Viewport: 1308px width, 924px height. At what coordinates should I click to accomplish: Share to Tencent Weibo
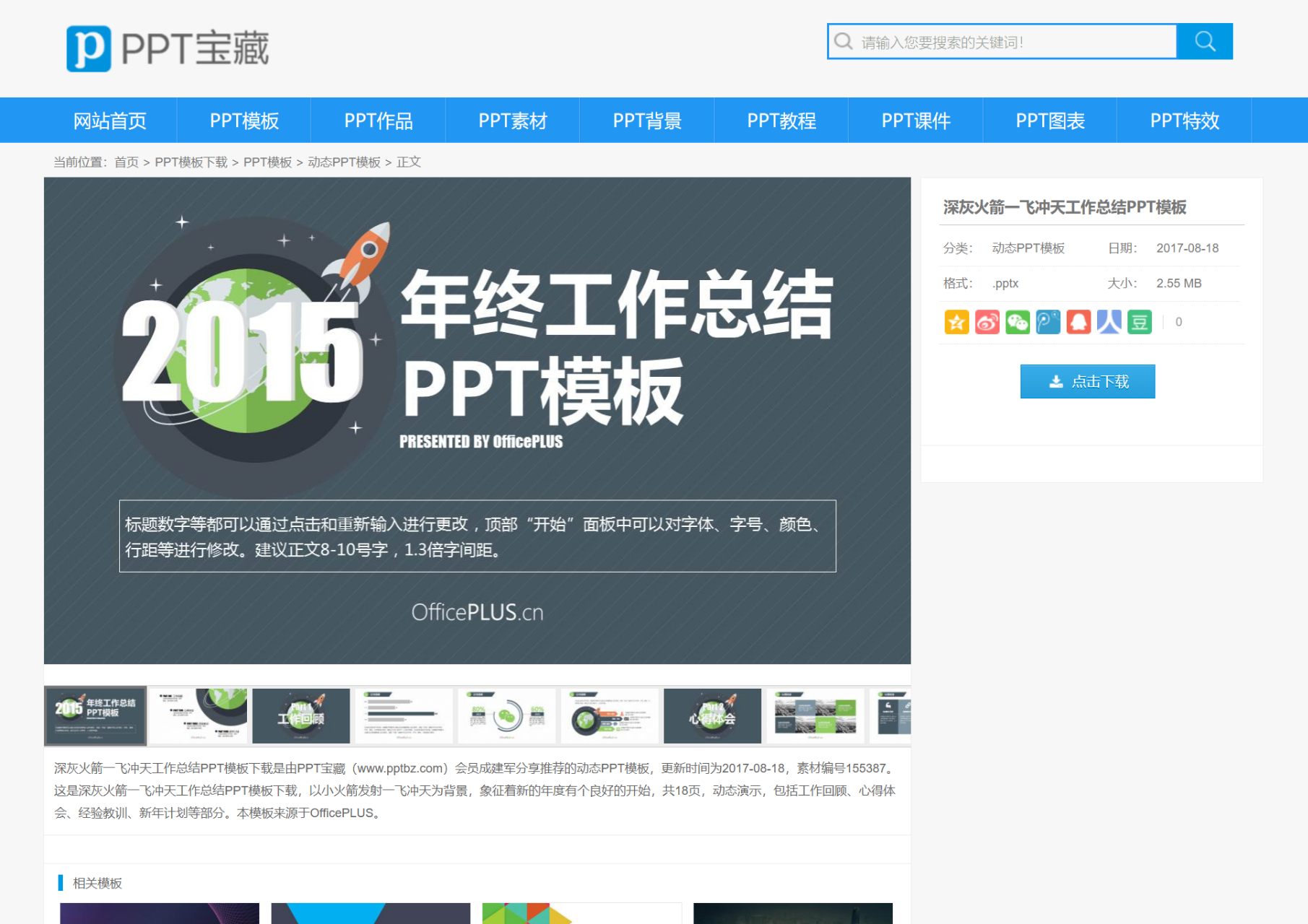pyautogui.click(x=1048, y=322)
